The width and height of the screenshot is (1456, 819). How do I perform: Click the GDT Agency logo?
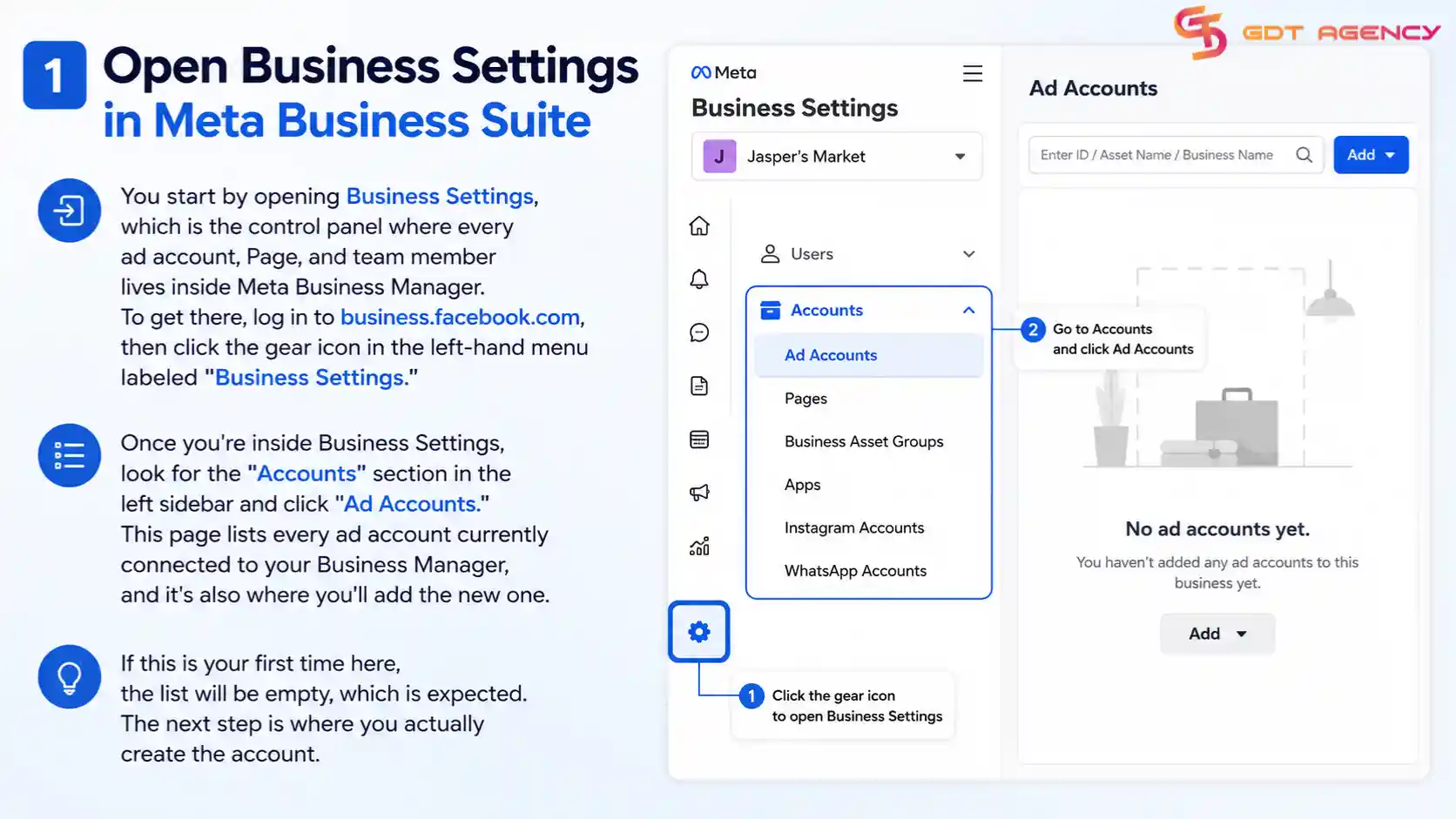[x=1307, y=32]
